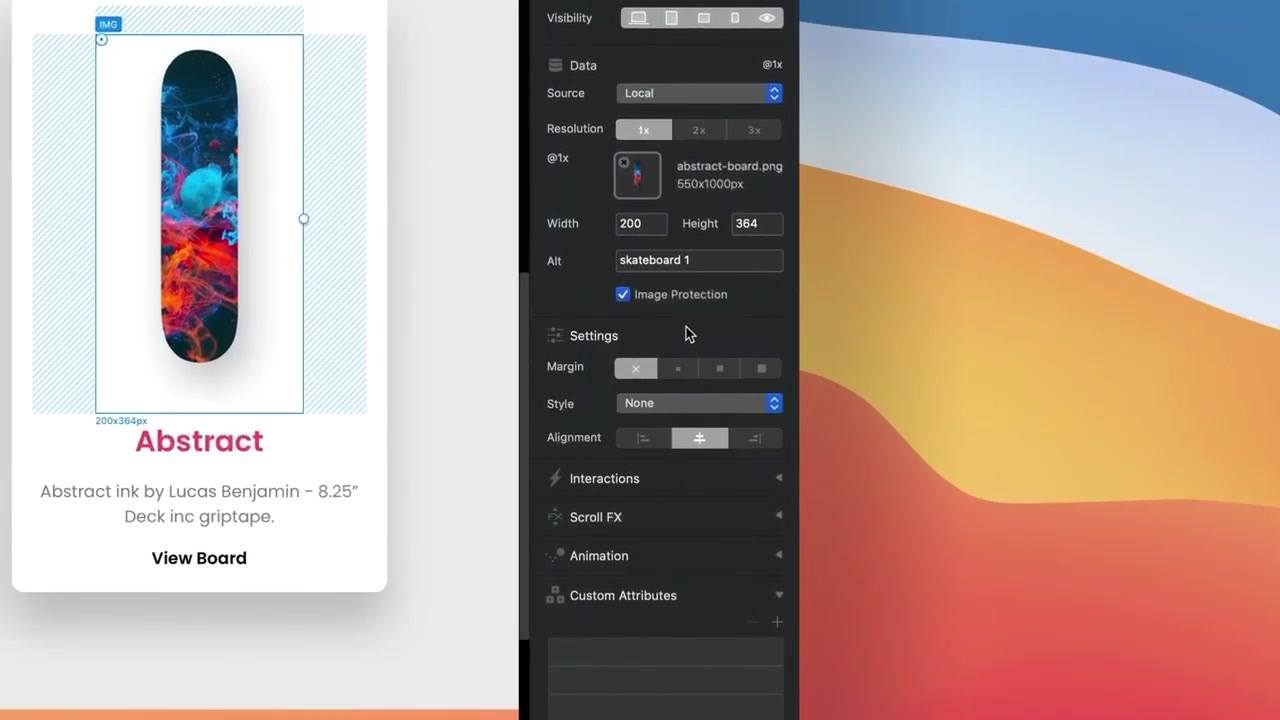Click the Data stack icon

(x=555, y=65)
